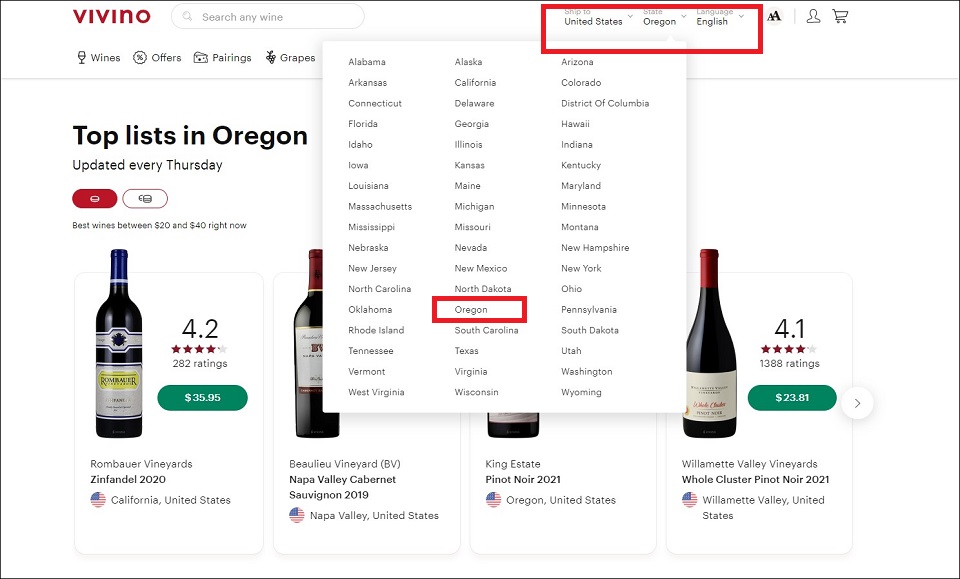The height and width of the screenshot is (579, 960).
Task: Expand the Language English dropdown
Action: pos(720,17)
